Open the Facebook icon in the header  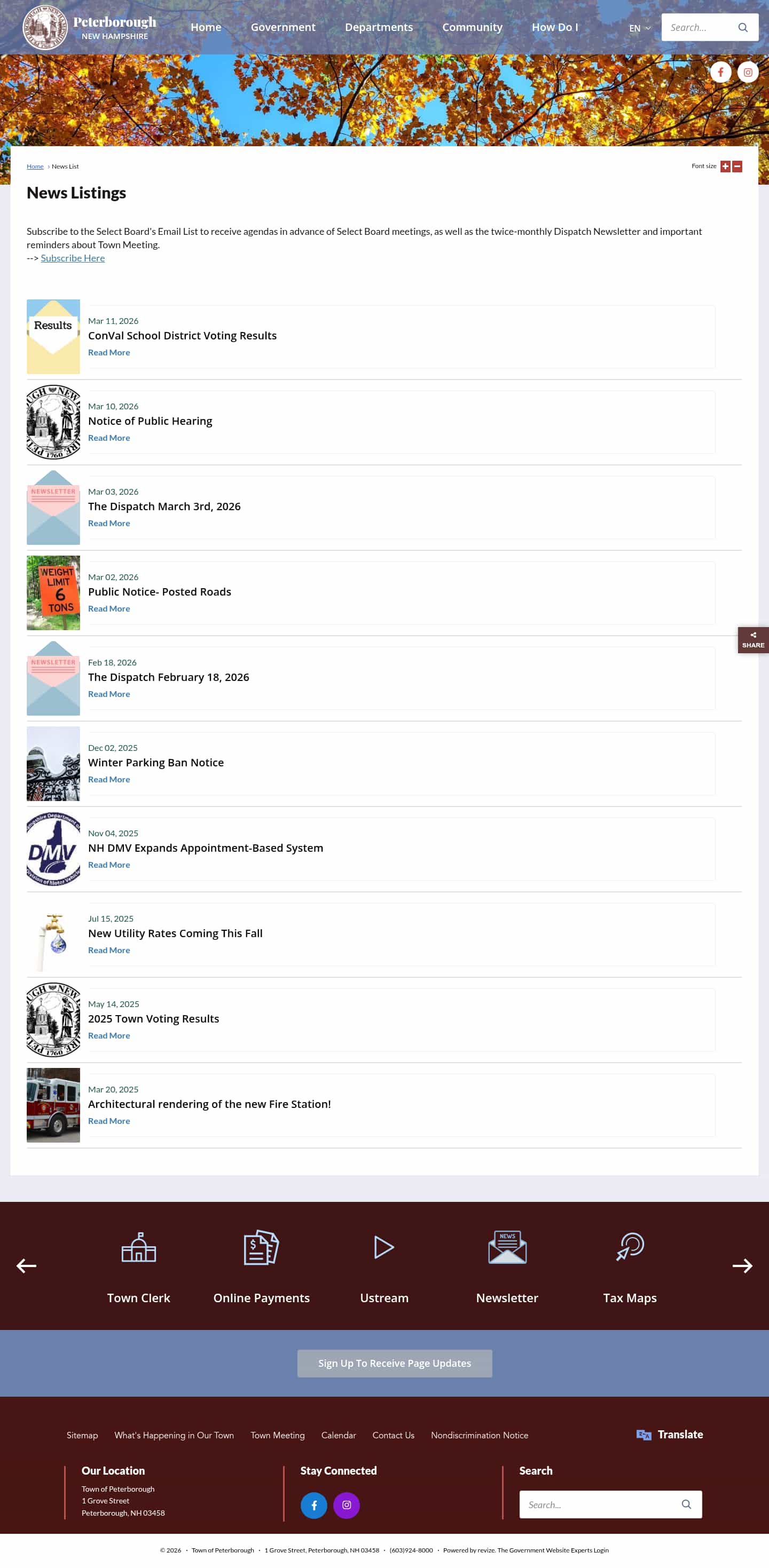point(720,72)
